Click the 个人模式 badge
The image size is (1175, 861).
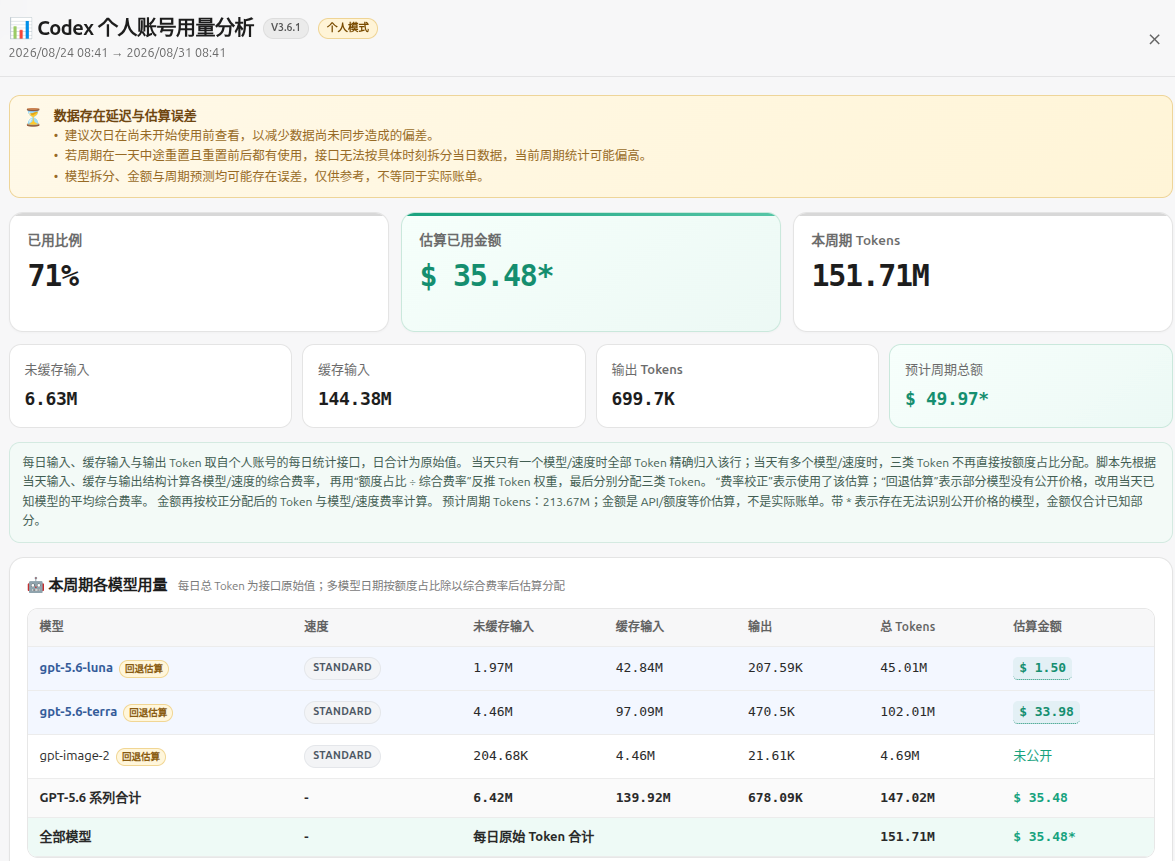348,28
